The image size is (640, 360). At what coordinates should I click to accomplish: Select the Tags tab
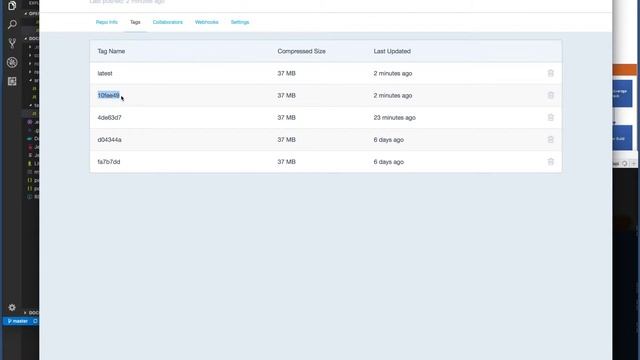(x=135, y=22)
